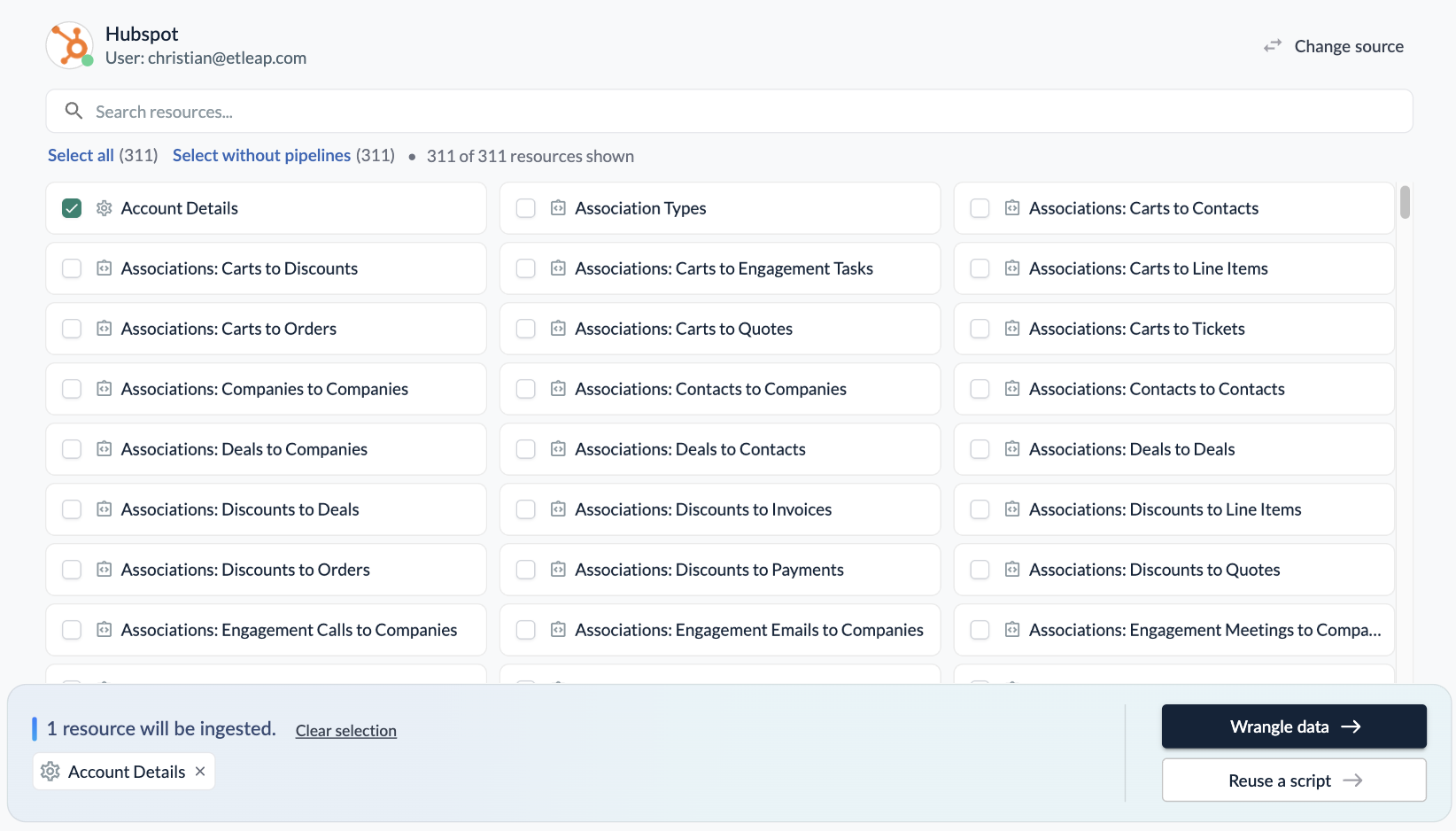The height and width of the screenshot is (831, 1456).
Task: Click the Reuse a script button
Action: pyautogui.click(x=1294, y=781)
